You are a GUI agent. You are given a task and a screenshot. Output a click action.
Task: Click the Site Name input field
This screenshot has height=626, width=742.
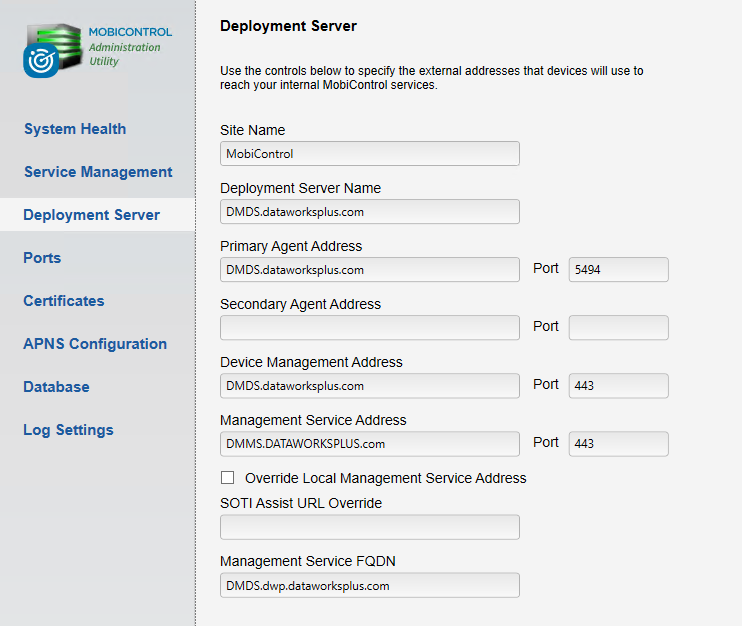(x=369, y=153)
